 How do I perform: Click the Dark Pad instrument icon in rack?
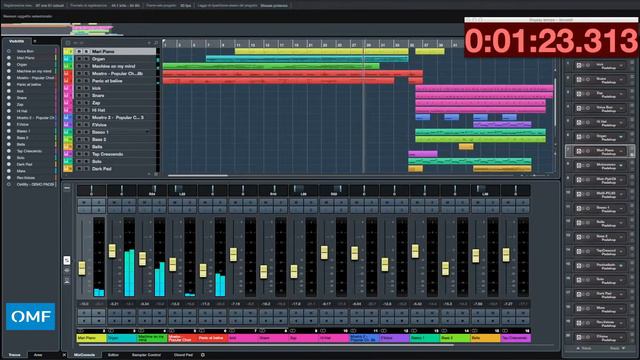point(579,294)
